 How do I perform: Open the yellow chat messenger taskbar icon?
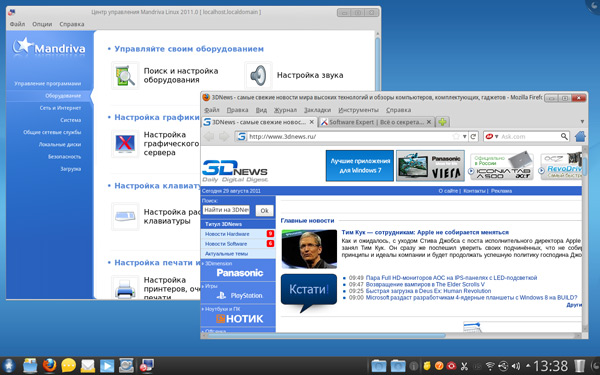click(x=68, y=366)
